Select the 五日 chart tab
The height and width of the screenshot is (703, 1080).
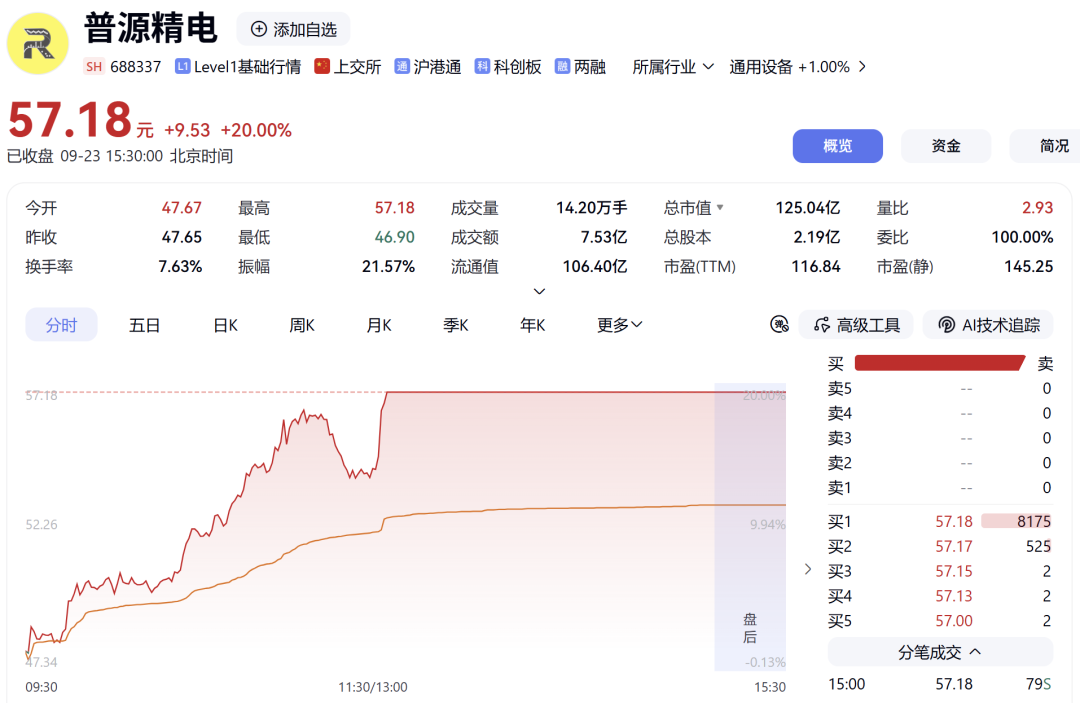tap(145, 325)
